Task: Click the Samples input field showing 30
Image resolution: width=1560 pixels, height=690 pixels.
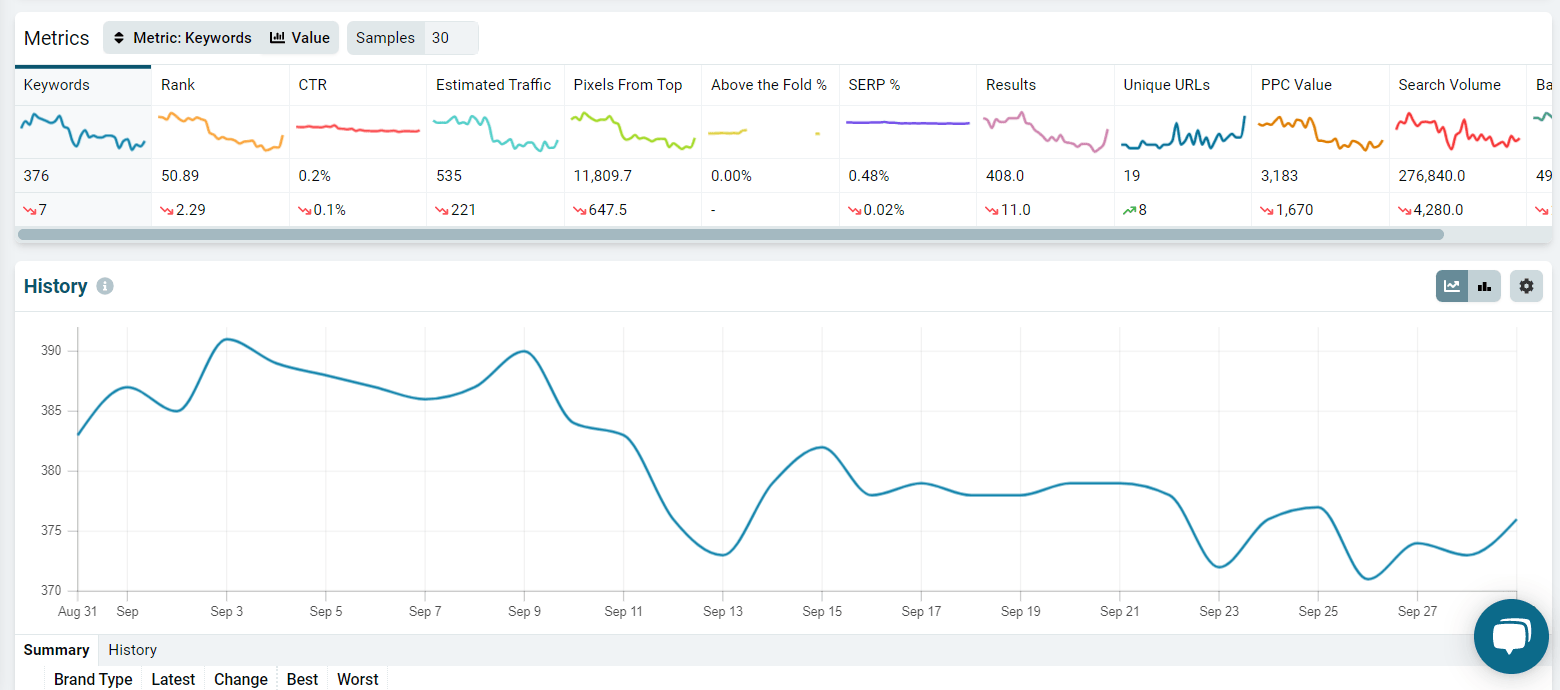Action: pos(451,38)
